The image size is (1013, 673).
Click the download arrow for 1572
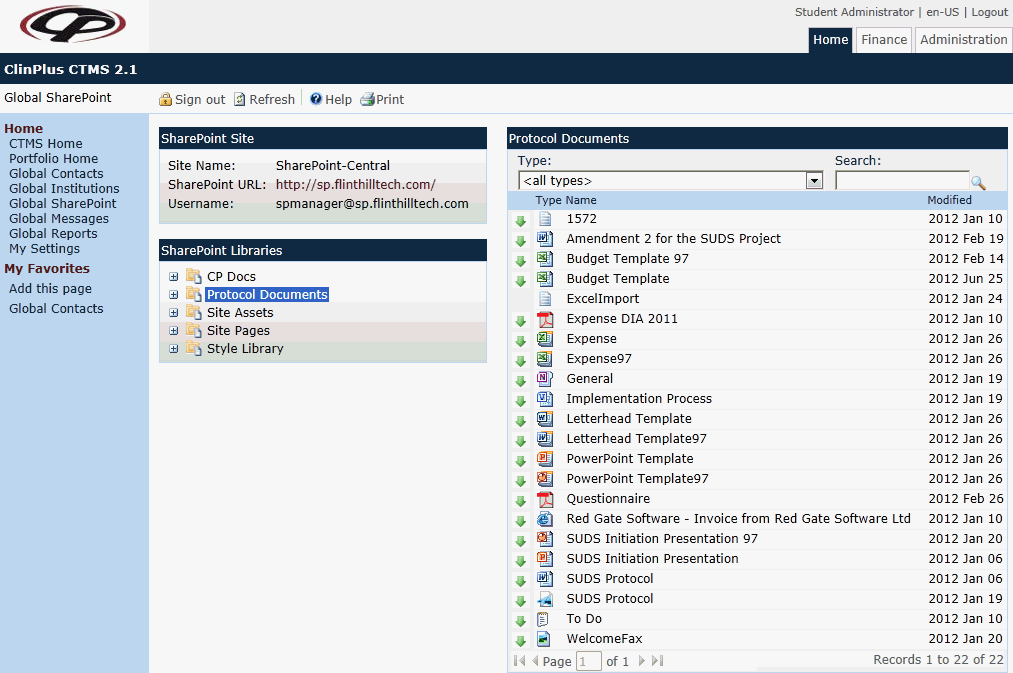[x=520, y=220]
